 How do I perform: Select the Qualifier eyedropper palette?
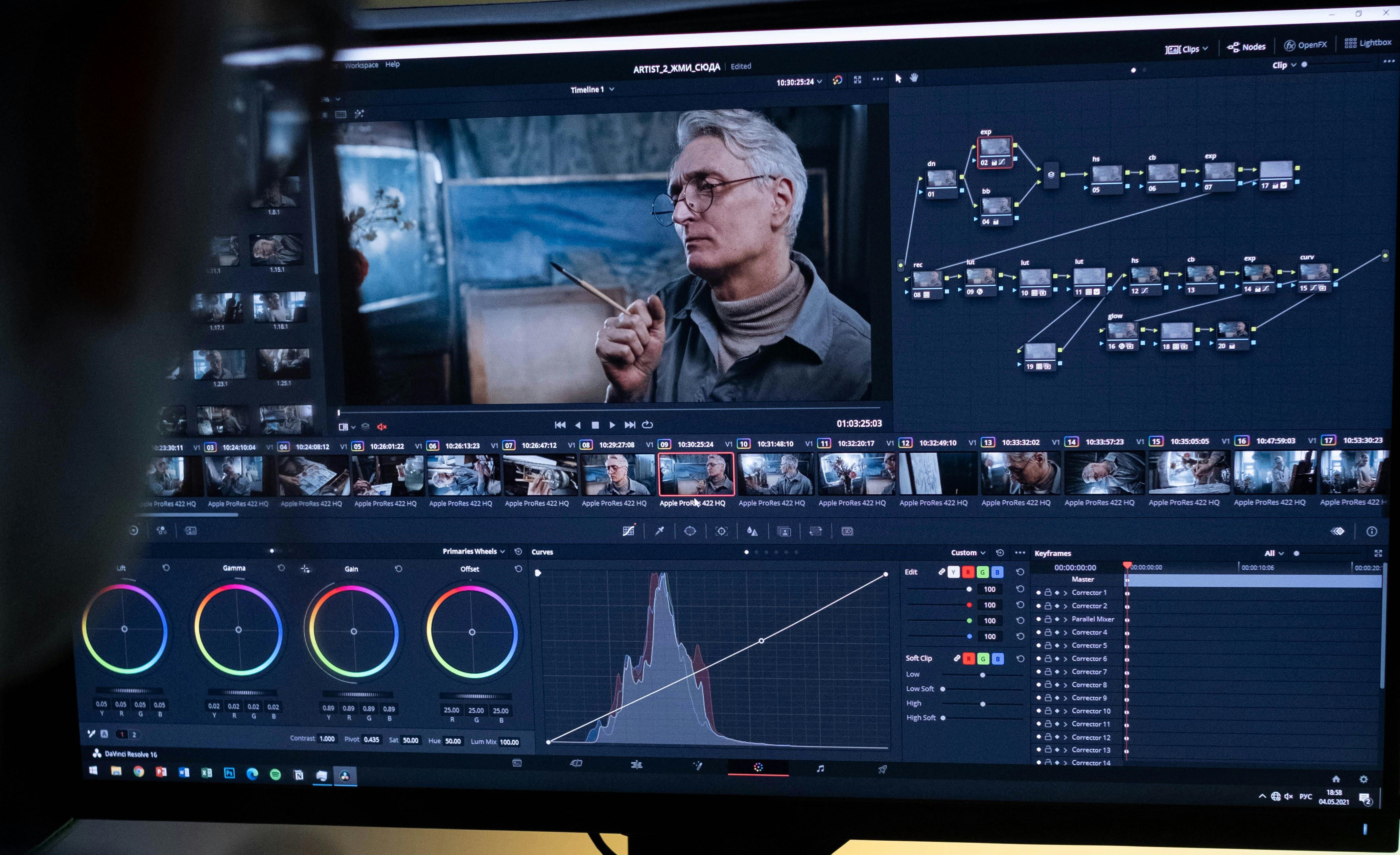click(659, 530)
